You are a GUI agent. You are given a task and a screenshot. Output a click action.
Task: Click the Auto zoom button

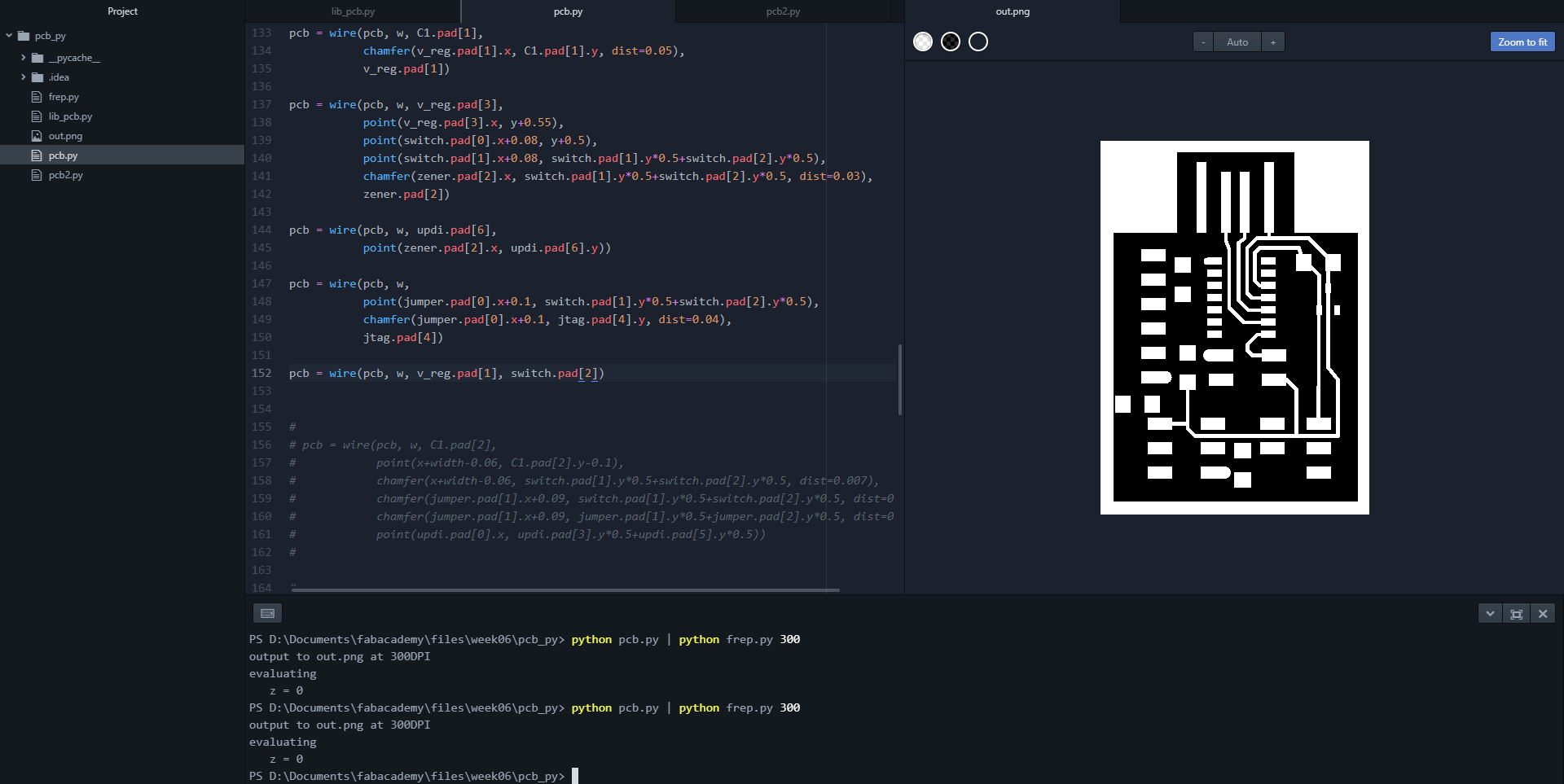tap(1237, 42)
